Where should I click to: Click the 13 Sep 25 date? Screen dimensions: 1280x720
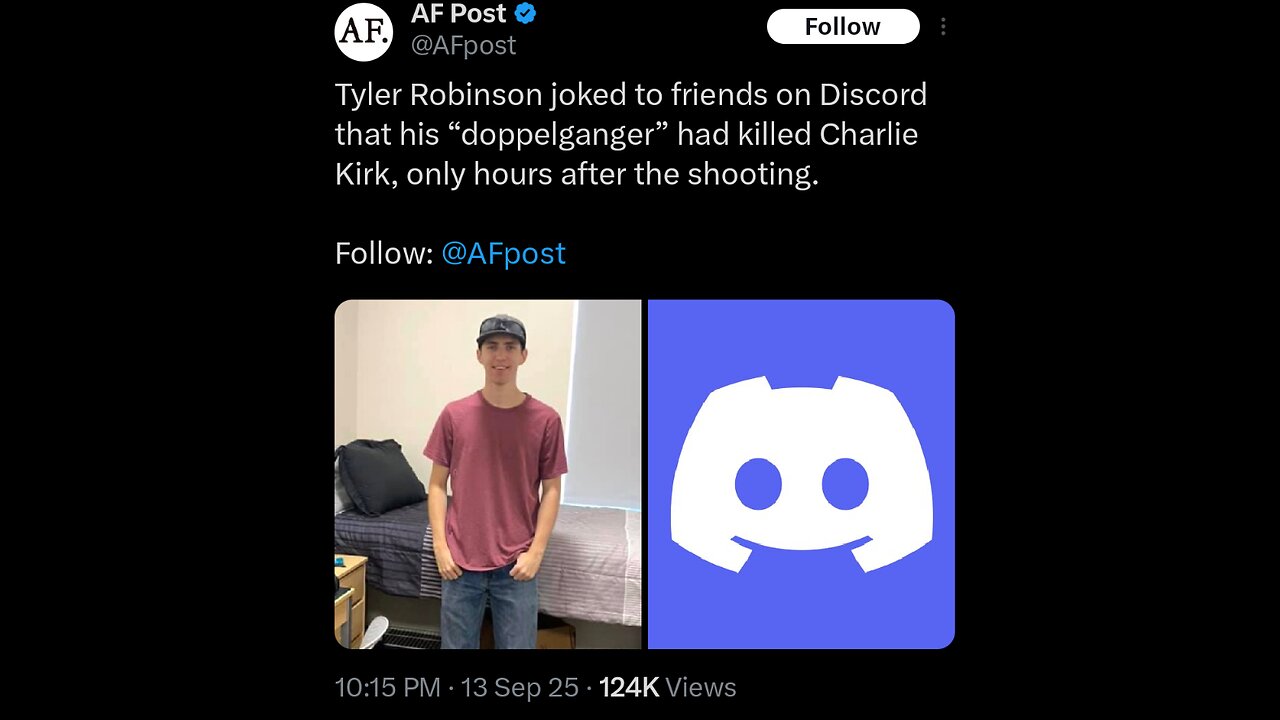pos(521,687)
